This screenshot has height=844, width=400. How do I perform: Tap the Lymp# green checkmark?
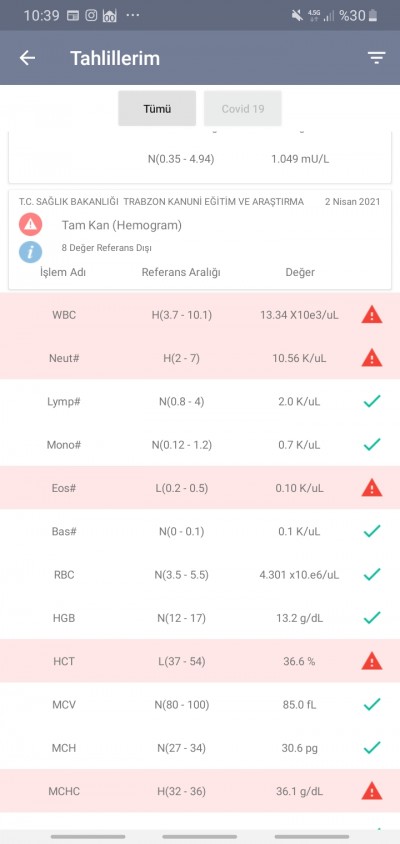[x=372, y=401]
